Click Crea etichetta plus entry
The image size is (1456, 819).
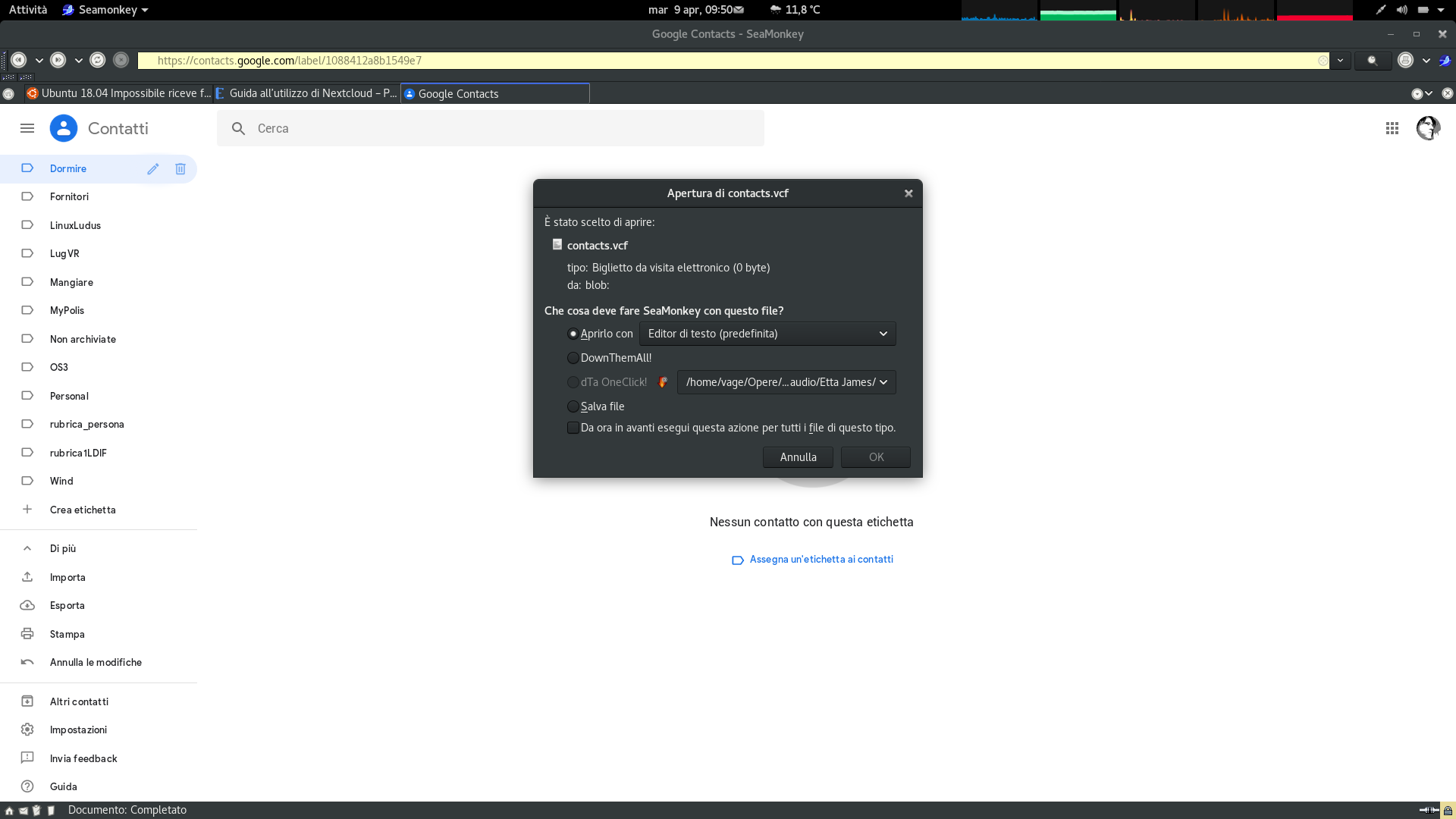(x=99, y=510)
